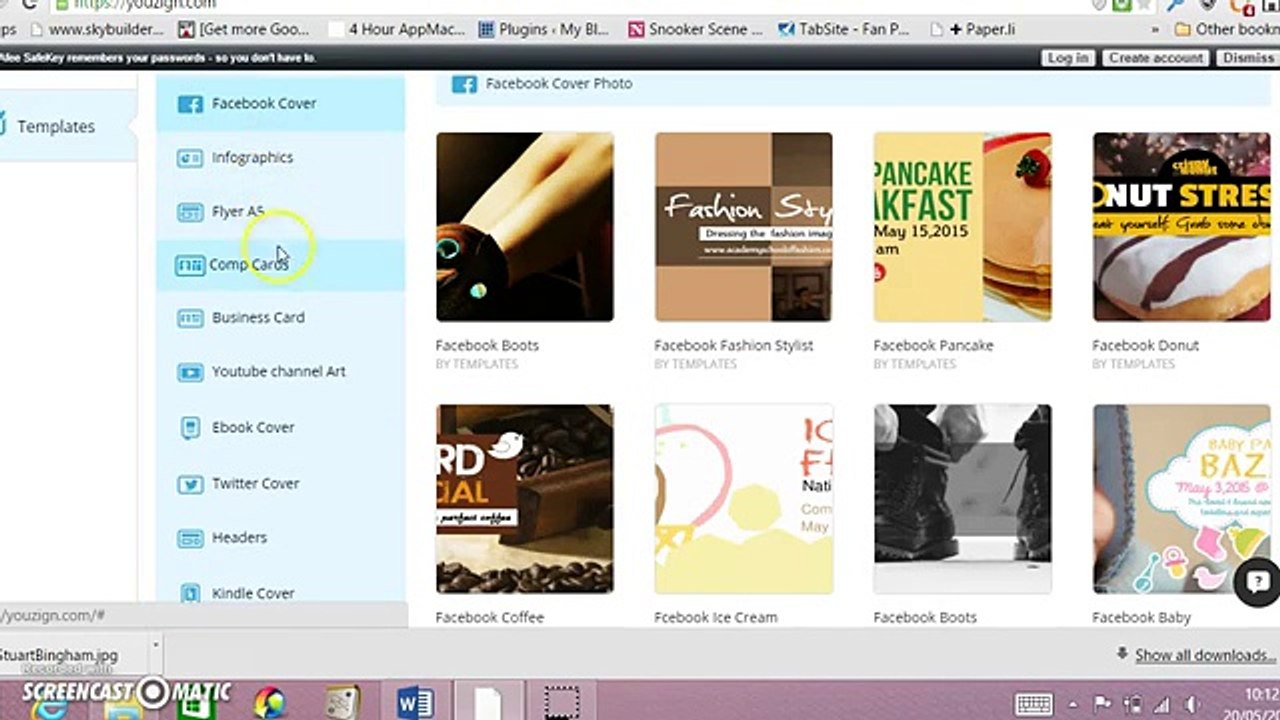
Task: Click the Kindle Cover sidebar icon
Action: [x=190, y=593]
